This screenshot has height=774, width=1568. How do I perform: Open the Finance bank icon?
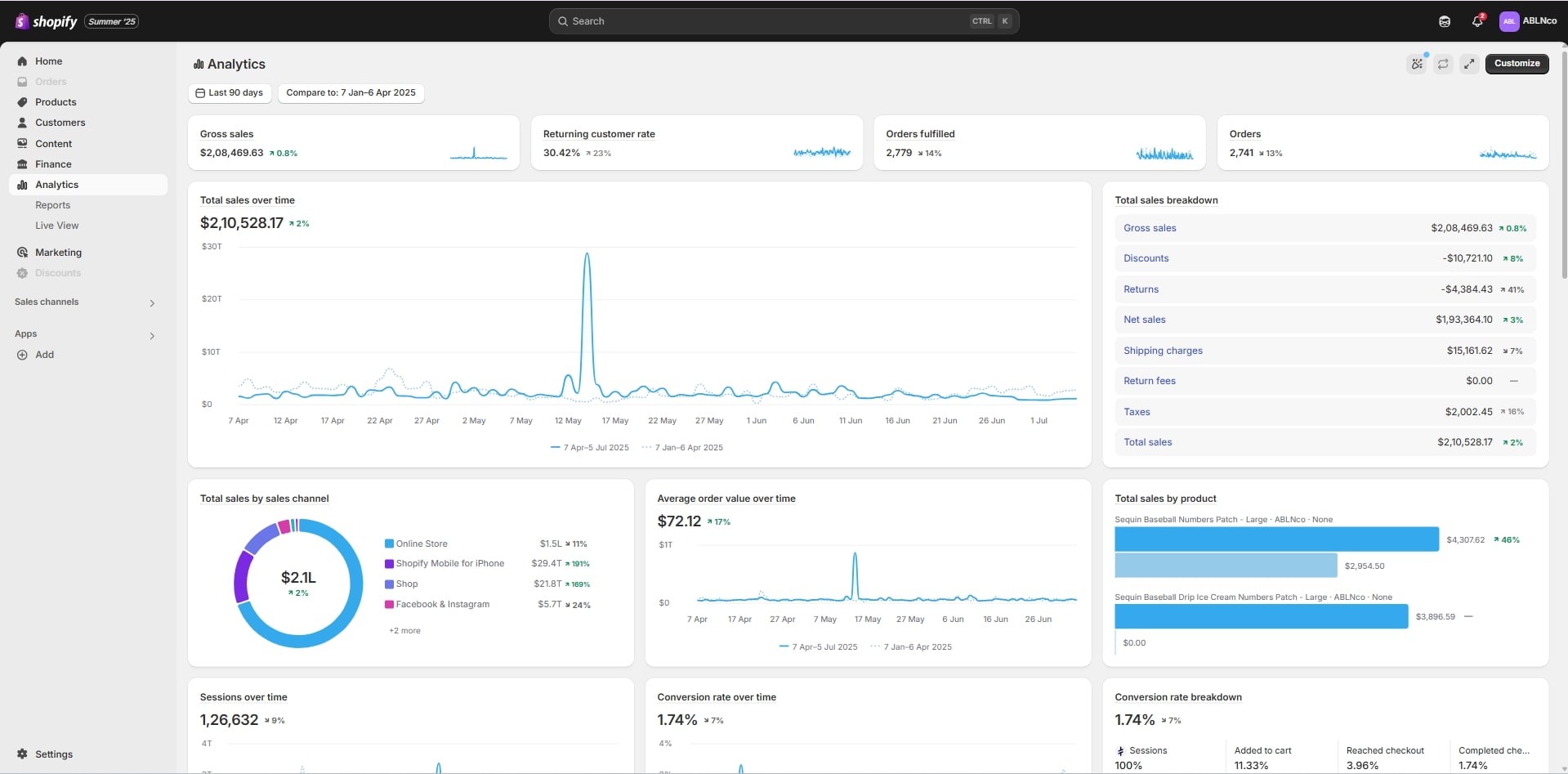[22, 164]
